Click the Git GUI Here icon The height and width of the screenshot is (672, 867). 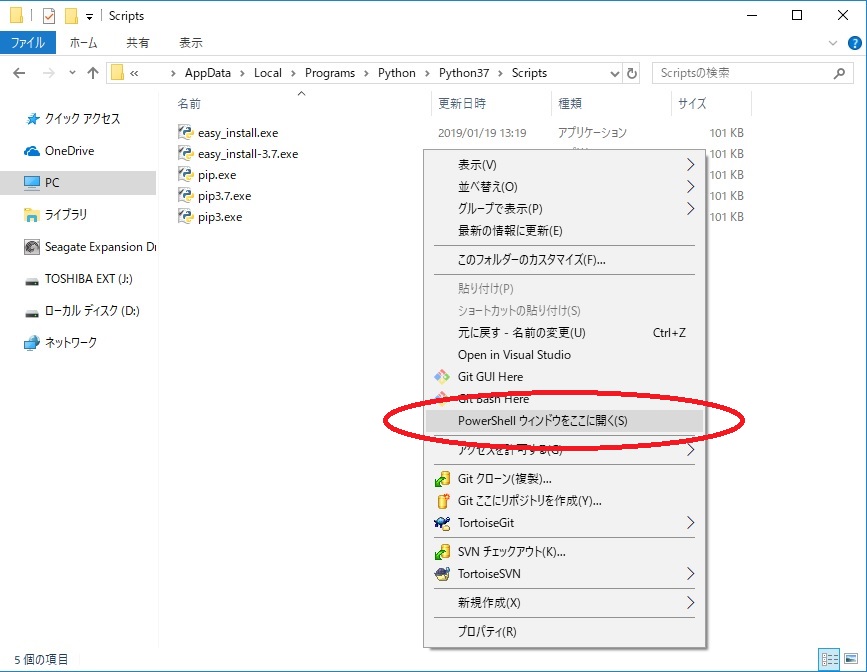coord(442,377)
